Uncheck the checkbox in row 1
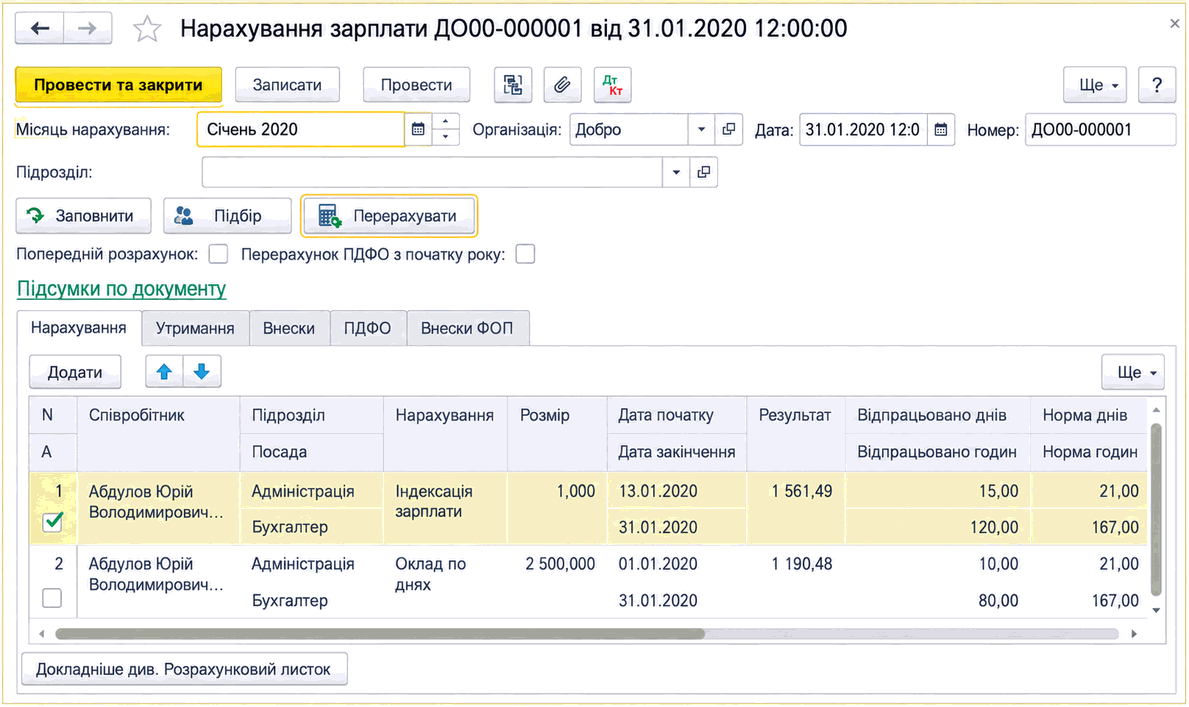Viewport: 1189px width, 707px height. coord(52,522)
